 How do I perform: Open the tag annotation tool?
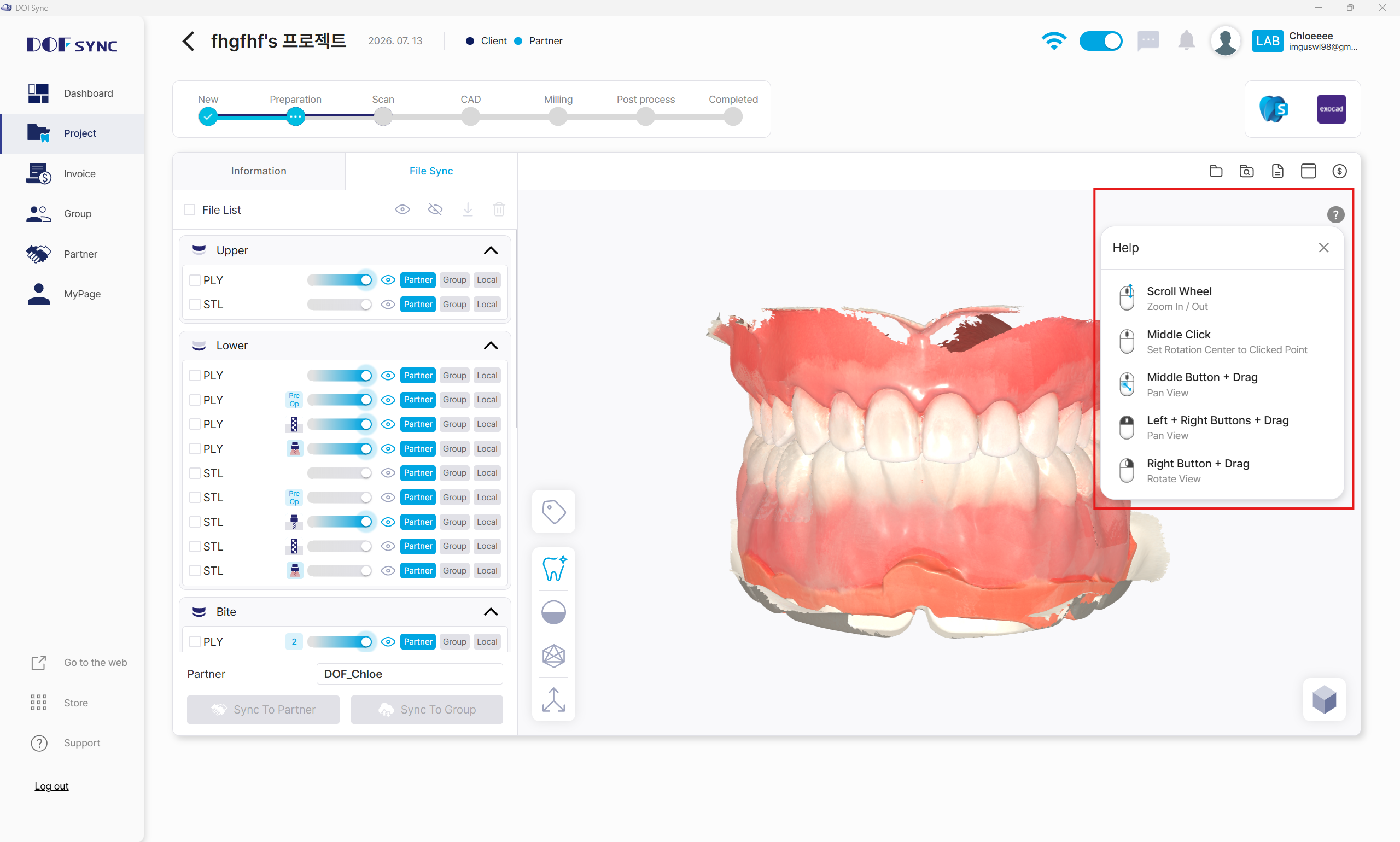pyautogui.click(x=553, y=512)
